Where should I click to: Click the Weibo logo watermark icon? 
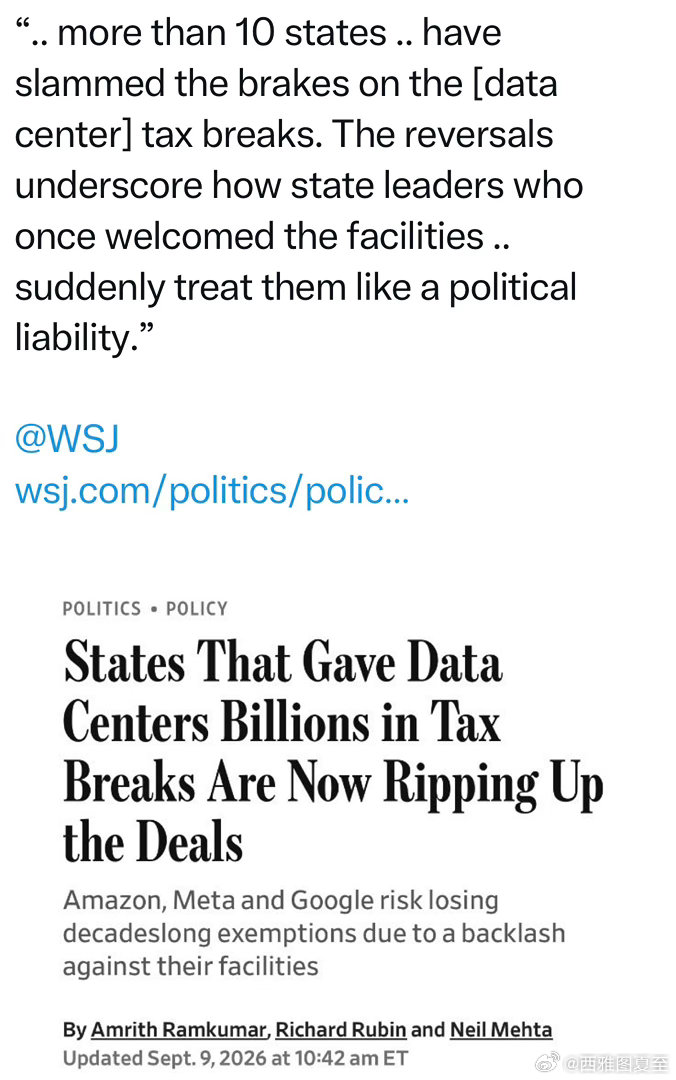click(x=548, y=1063)
